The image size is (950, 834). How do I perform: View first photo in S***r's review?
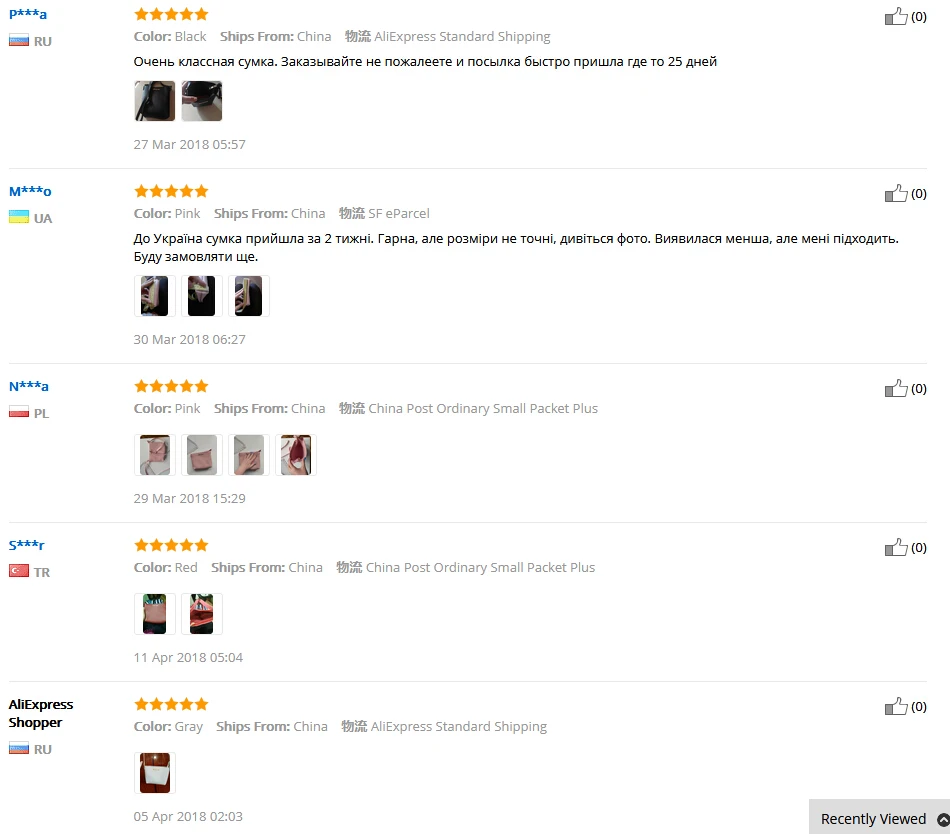pyautogui.click(x=154, y=614)
